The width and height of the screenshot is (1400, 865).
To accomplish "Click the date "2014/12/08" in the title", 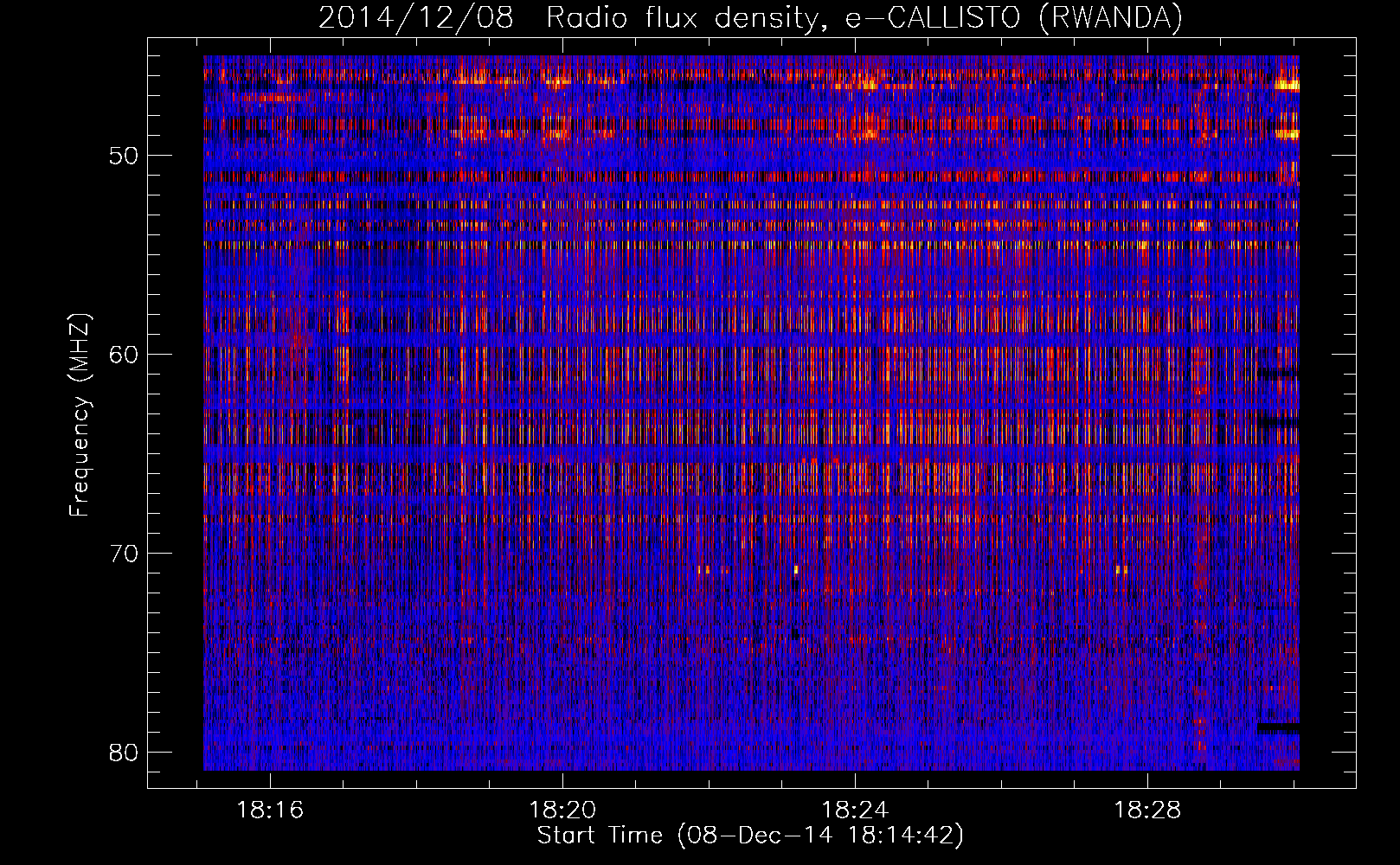I will 416,18.
